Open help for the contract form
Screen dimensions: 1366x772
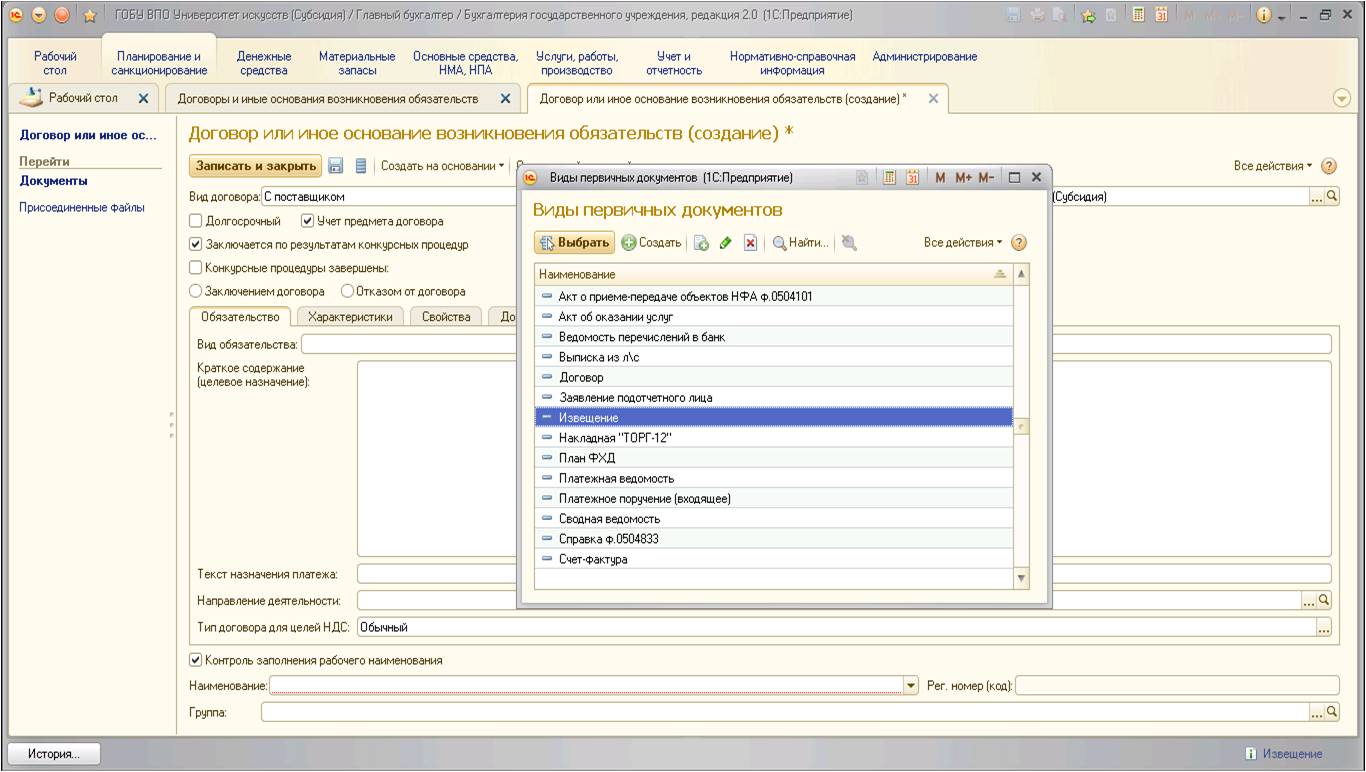(1329, 166)
